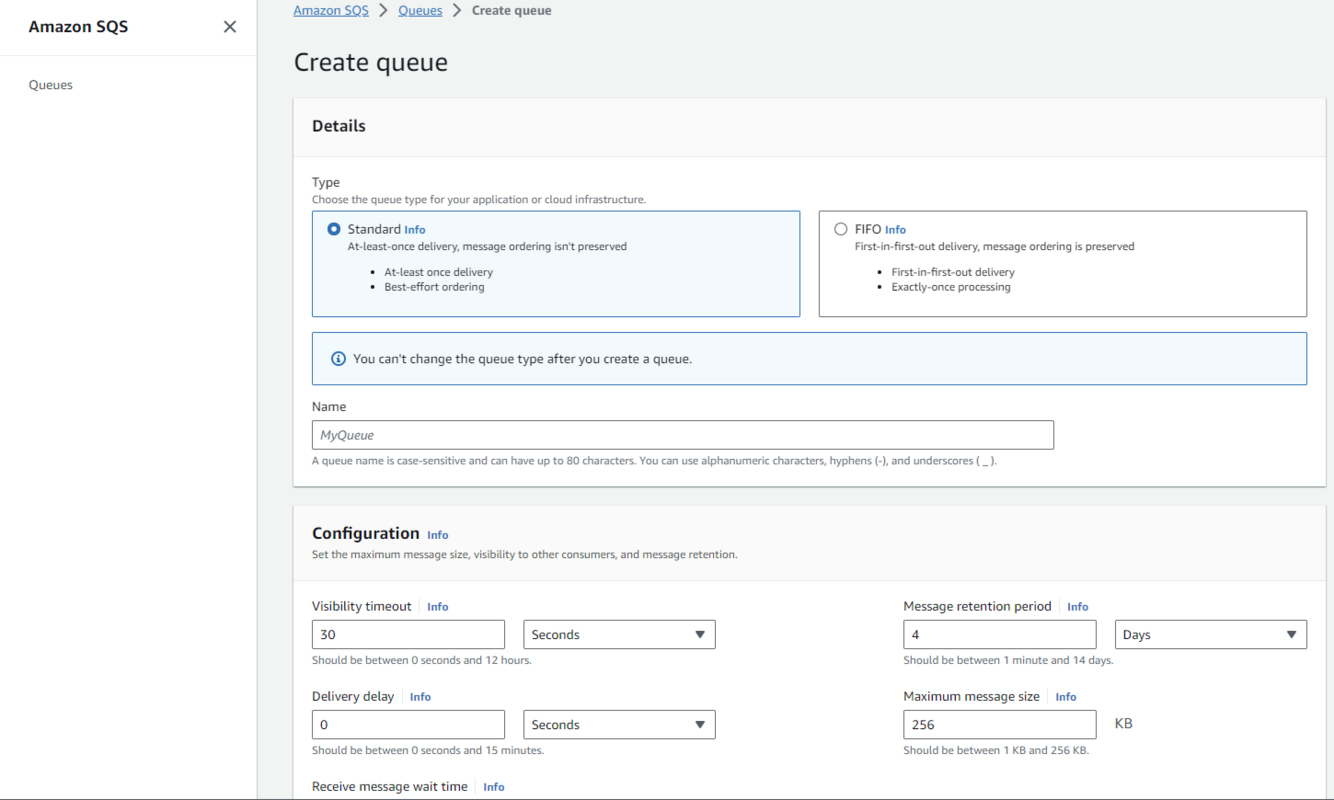
Task: Go to Amazon SQS breadcrumb link
Action: (331, 10)
